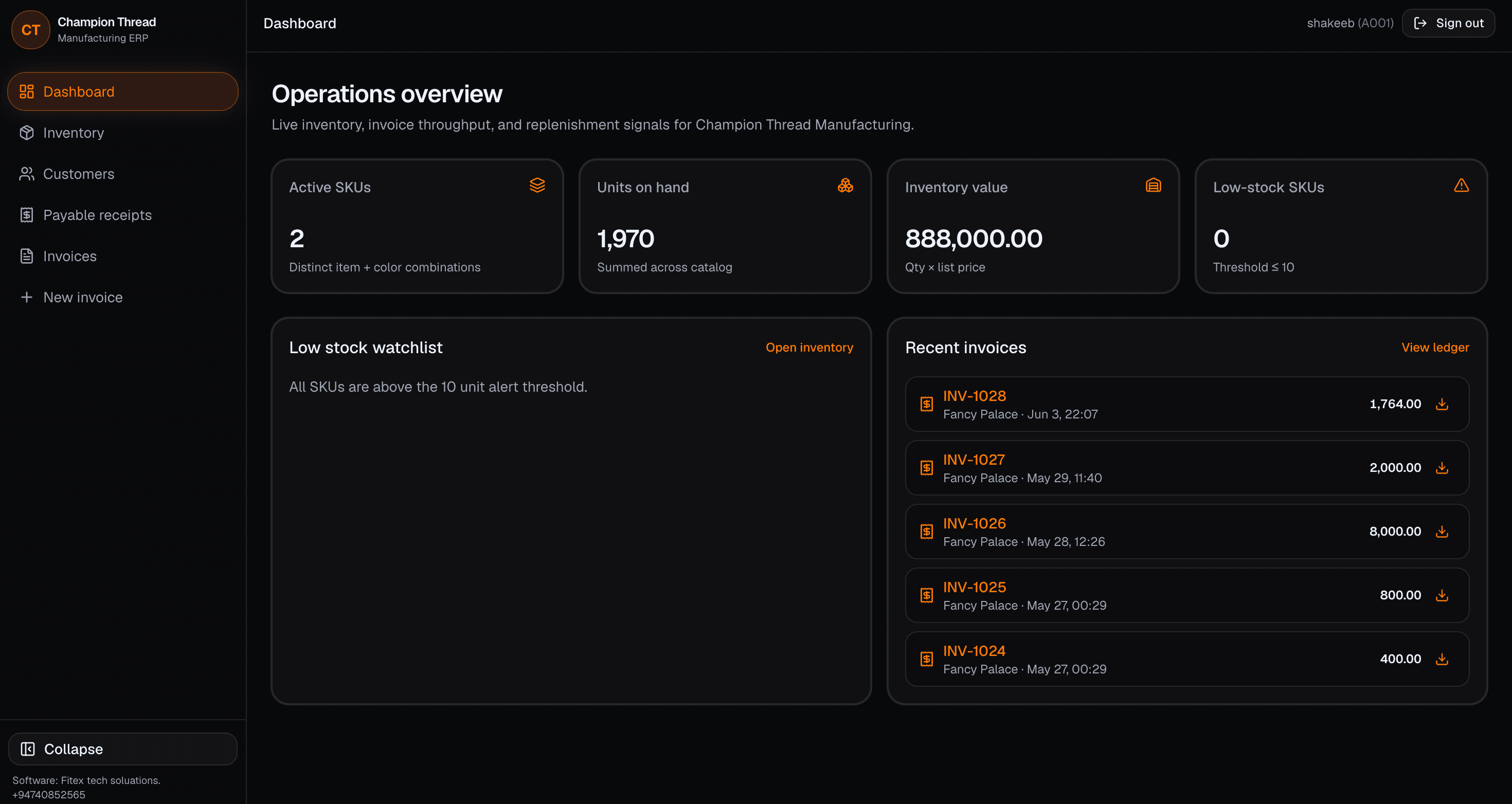Click the amount 2,000.00
This screenshot has height=804, width=1512.
[x=1395, y=468]
